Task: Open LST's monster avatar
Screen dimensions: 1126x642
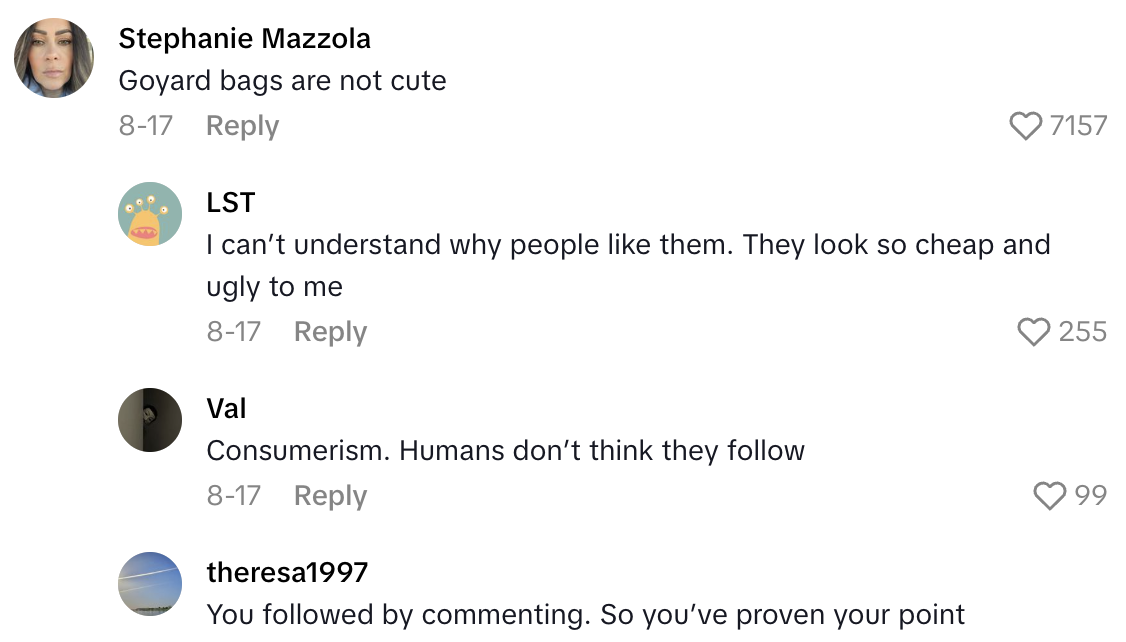Action: (150, 214)
